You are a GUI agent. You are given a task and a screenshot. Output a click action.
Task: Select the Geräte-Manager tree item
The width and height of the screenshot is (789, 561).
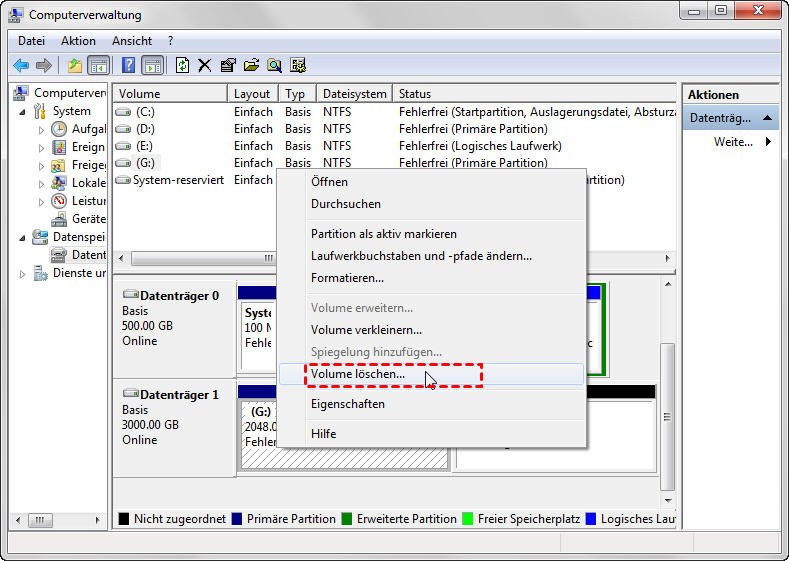[x=78, y=219]
